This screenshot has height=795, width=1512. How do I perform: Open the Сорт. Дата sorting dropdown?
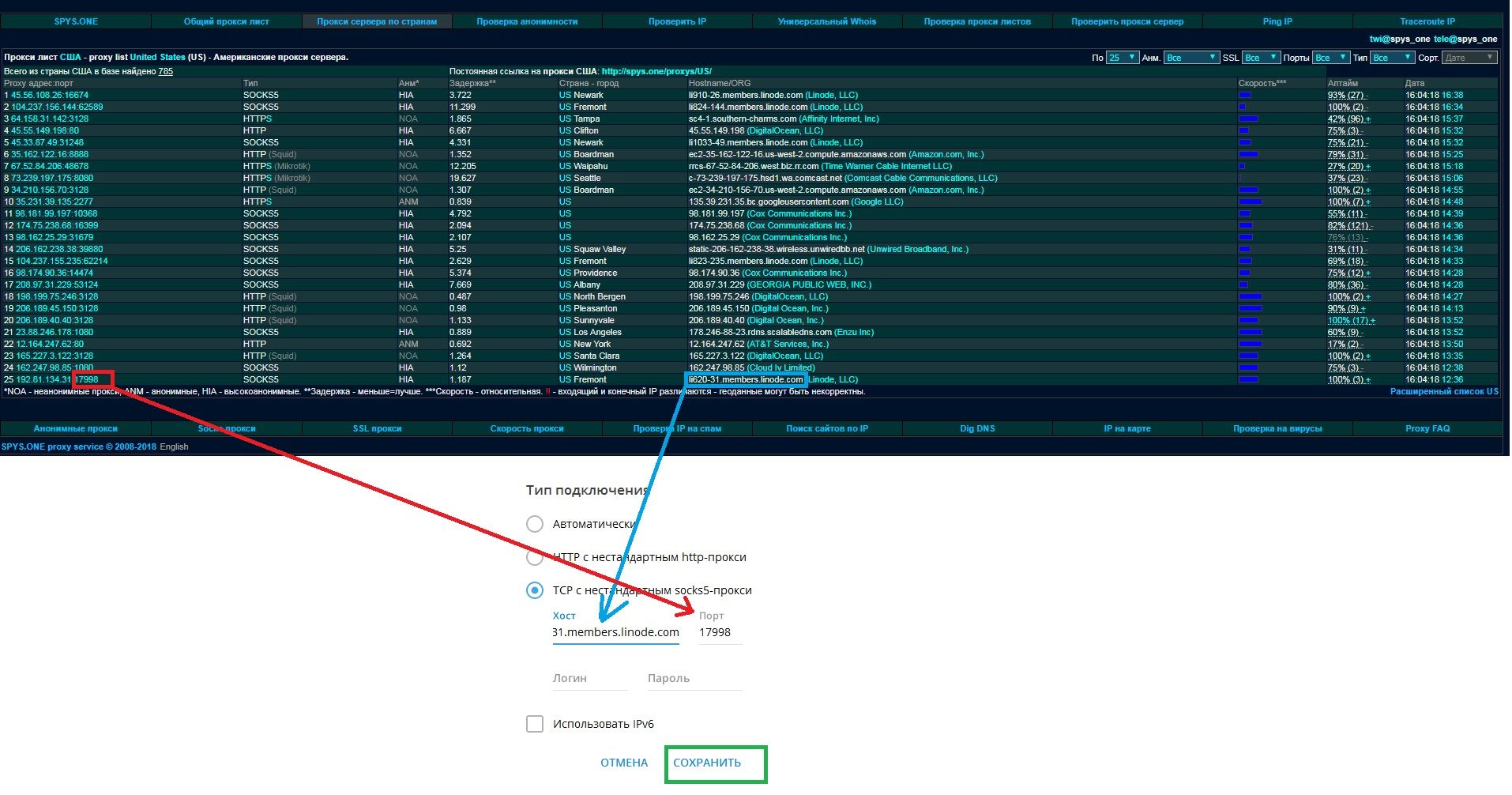click(x=1469, y=58)
